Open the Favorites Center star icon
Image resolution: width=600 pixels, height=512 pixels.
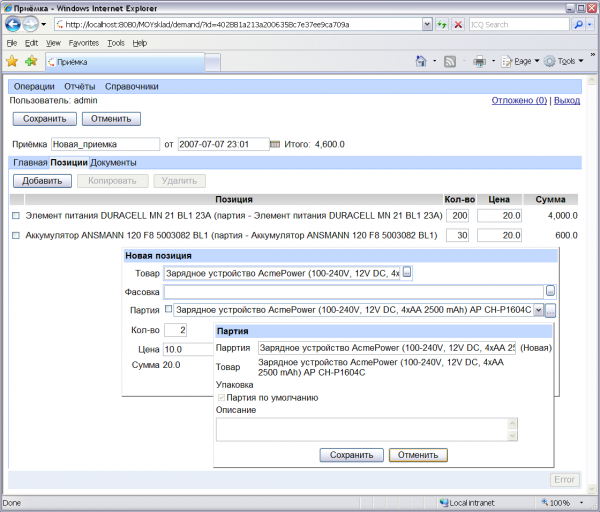12,61
